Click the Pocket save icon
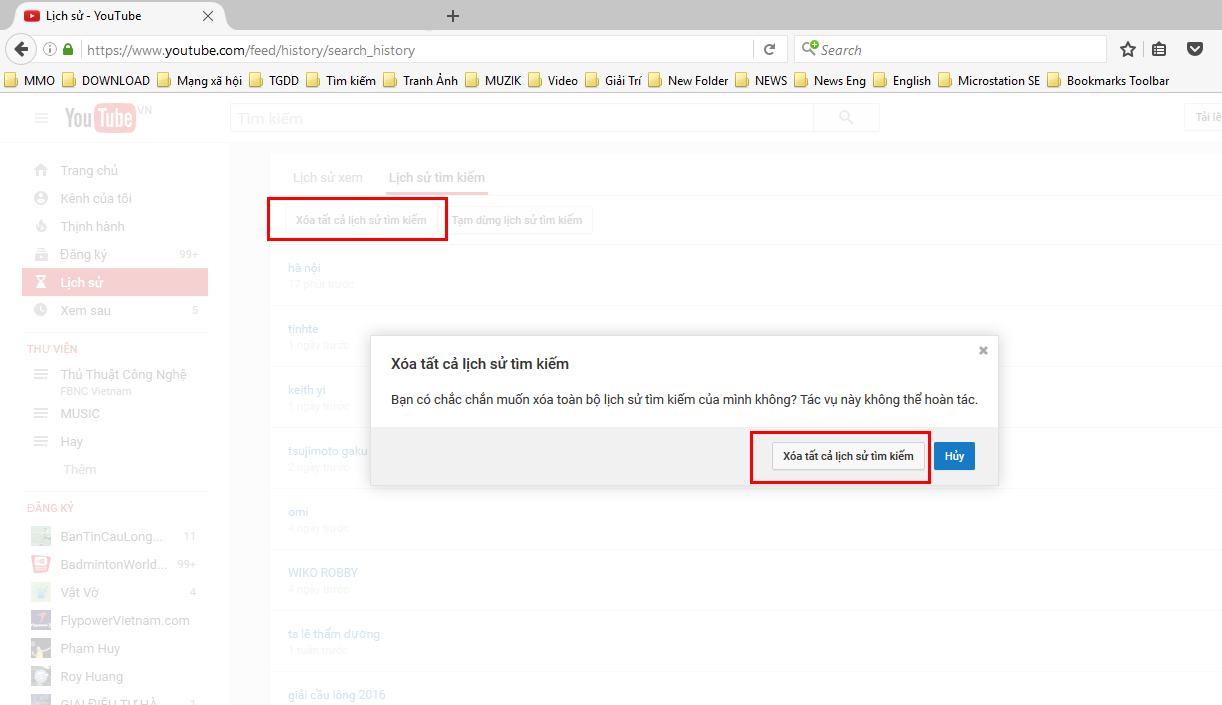Screen dimensions: 1222x705 (1195, 49)
